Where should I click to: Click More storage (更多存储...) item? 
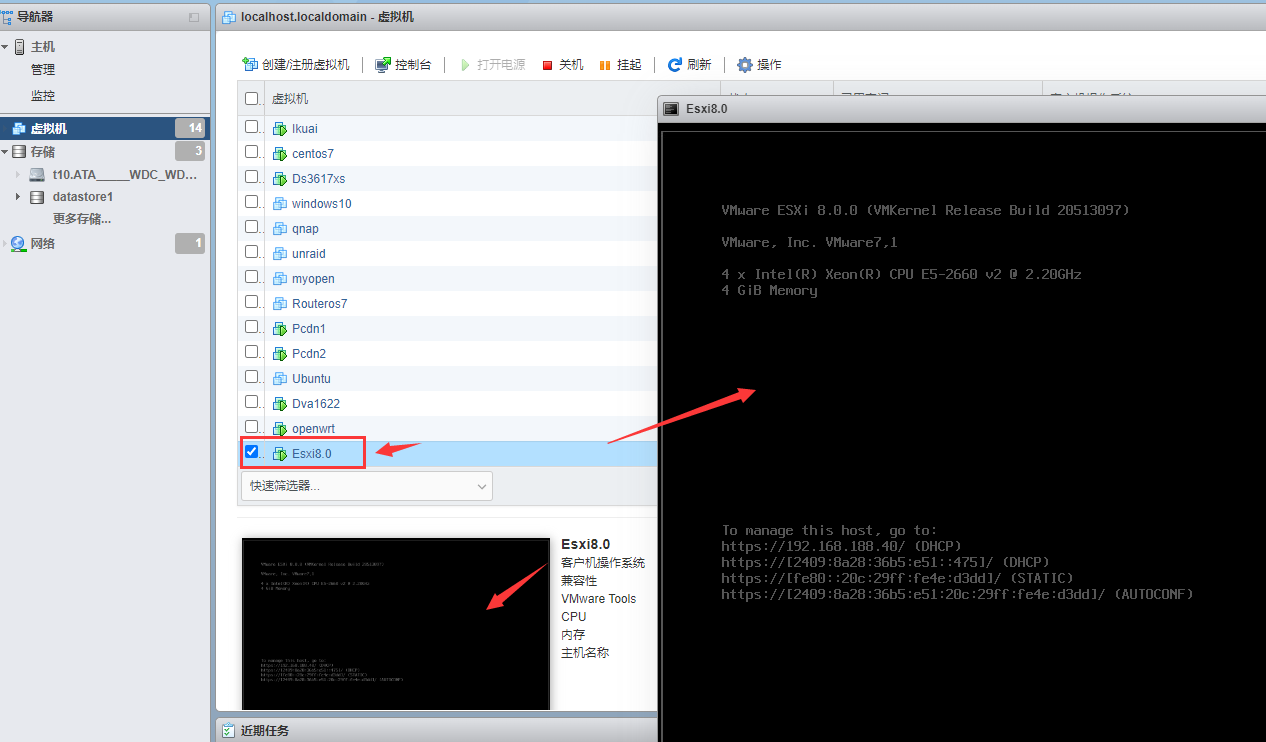[x=82, y=219]
